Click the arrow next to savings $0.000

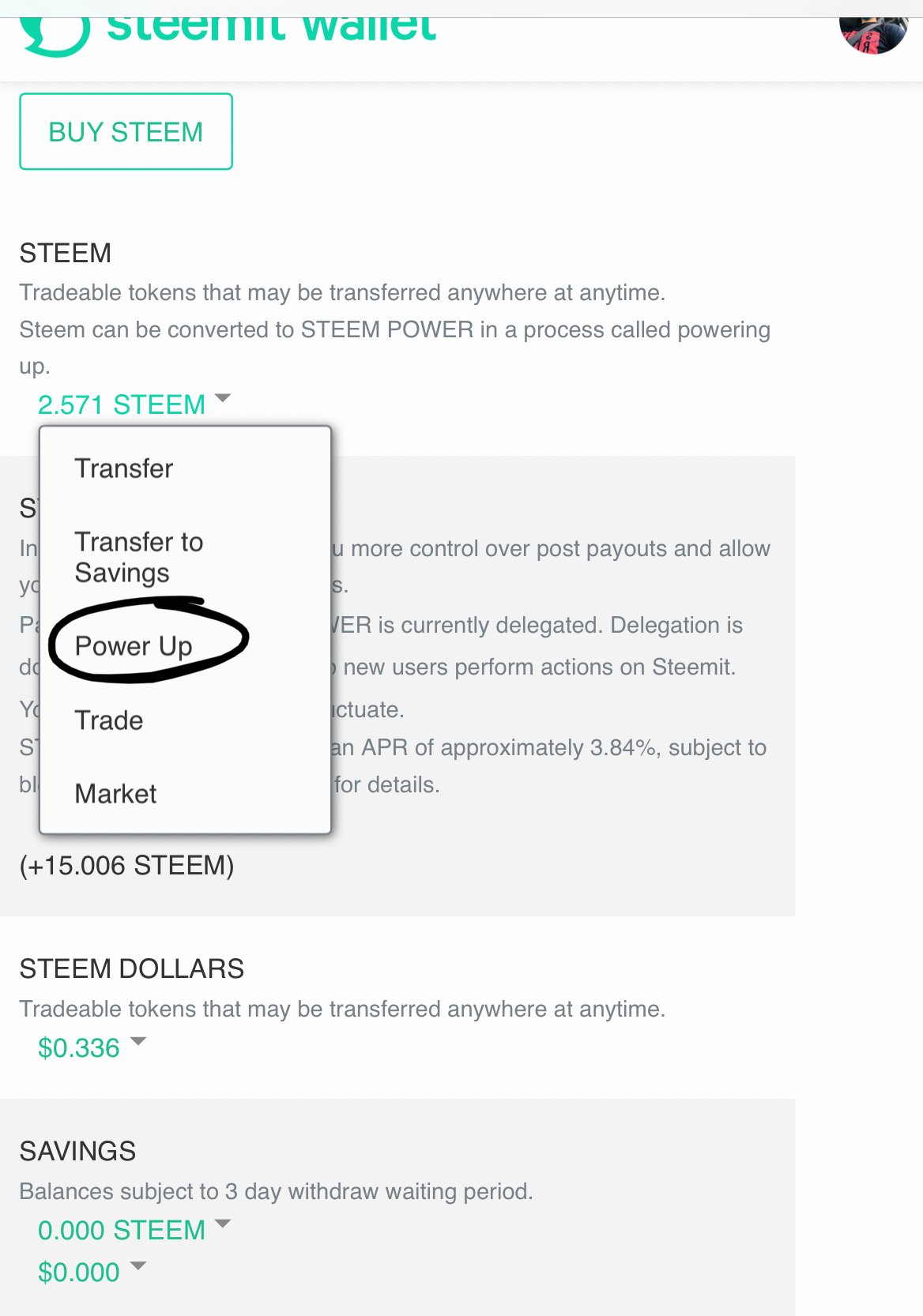pos(138,1265)
